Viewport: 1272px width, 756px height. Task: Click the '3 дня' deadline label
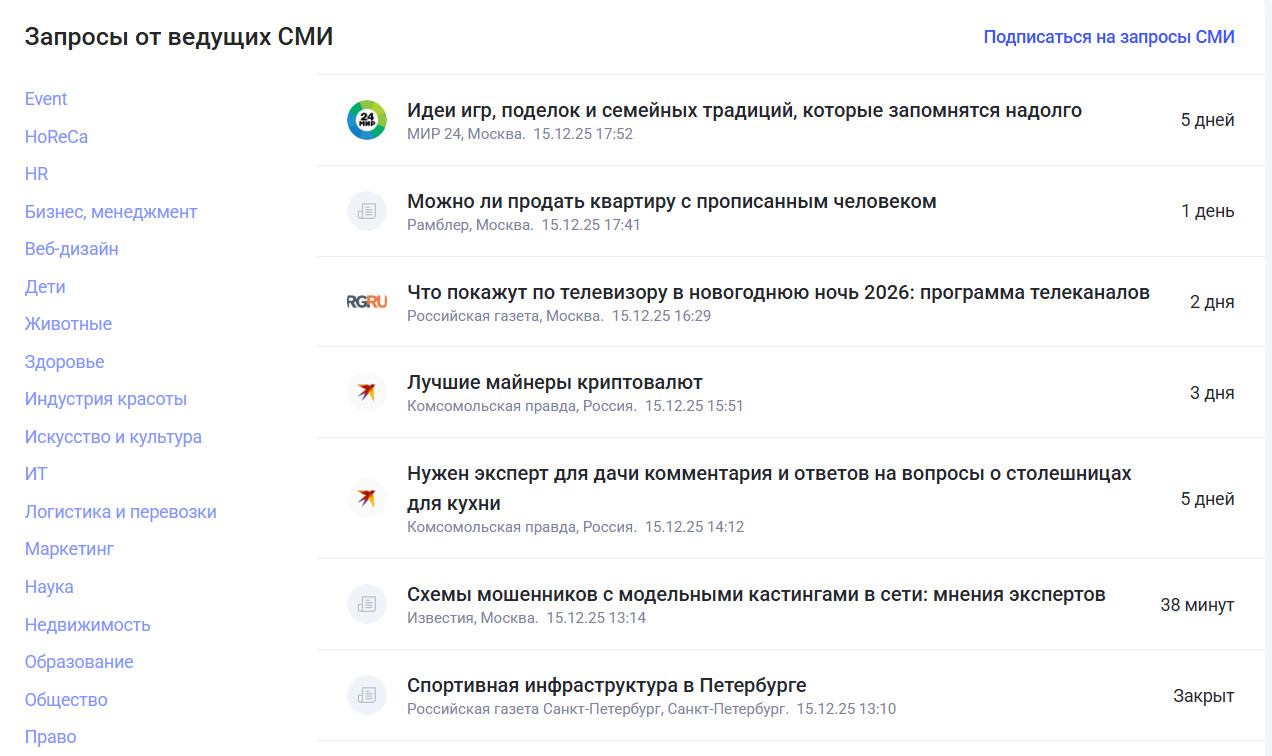pos(1212,393)
